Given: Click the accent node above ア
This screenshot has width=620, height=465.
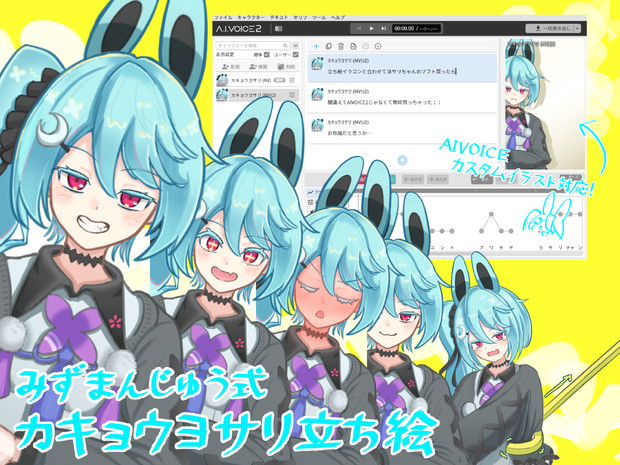Looking at the screenshot, I should coord(482,231).
